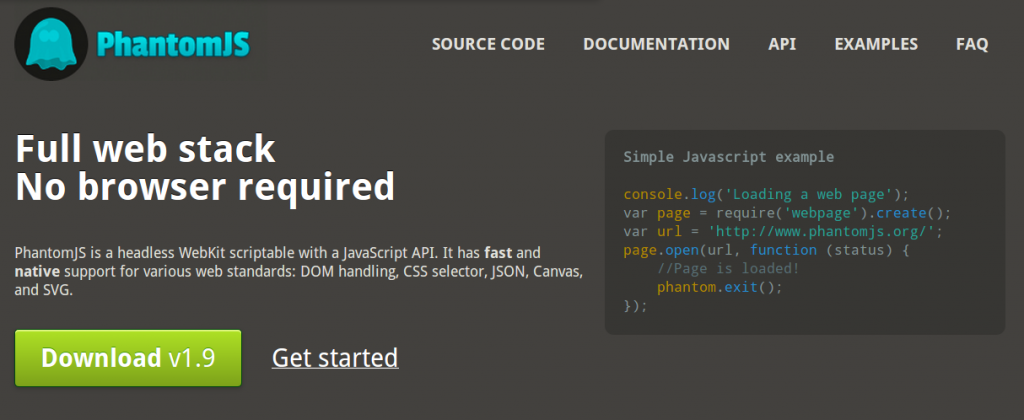The image size is (1024, 420).
Task: Click the require('webpage').create() line
Action: (x=787, y=213)
